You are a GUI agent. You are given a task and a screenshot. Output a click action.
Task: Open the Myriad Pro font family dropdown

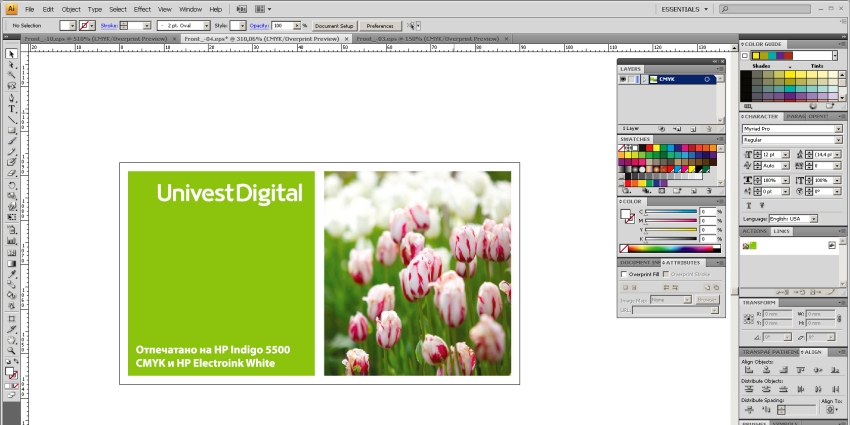pos(838,129)
